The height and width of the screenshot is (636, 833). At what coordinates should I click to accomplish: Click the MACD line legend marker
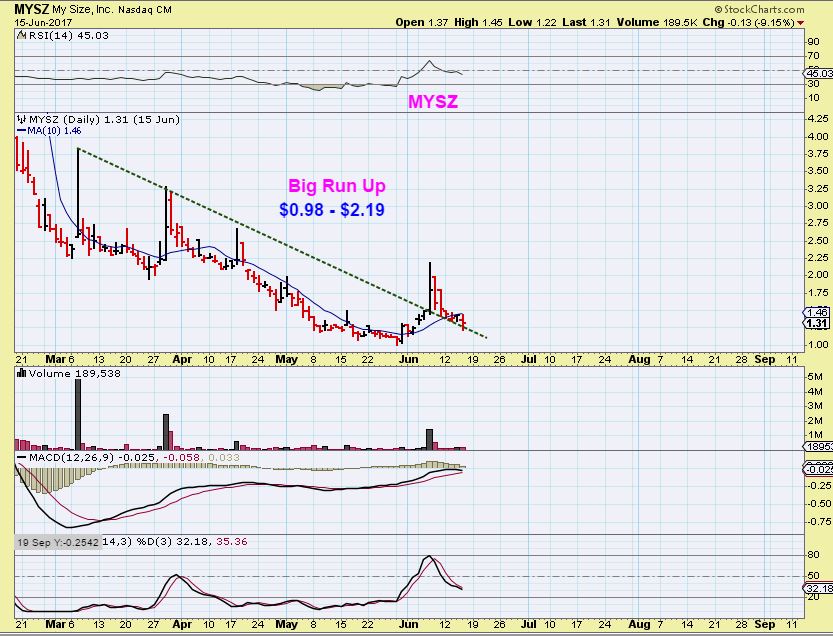point(21,457)
